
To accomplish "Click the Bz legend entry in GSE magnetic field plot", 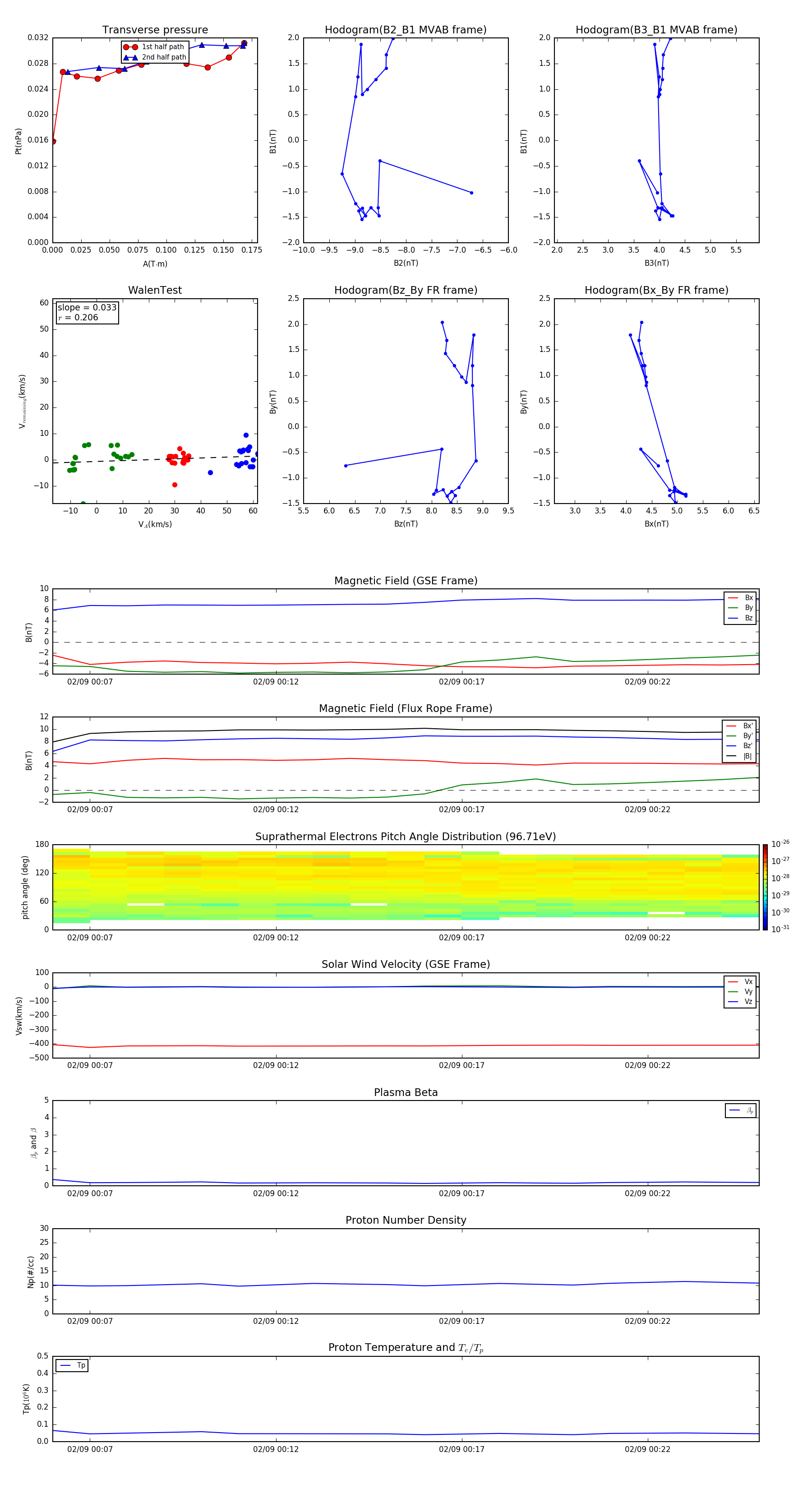I will tap(740, 619).
